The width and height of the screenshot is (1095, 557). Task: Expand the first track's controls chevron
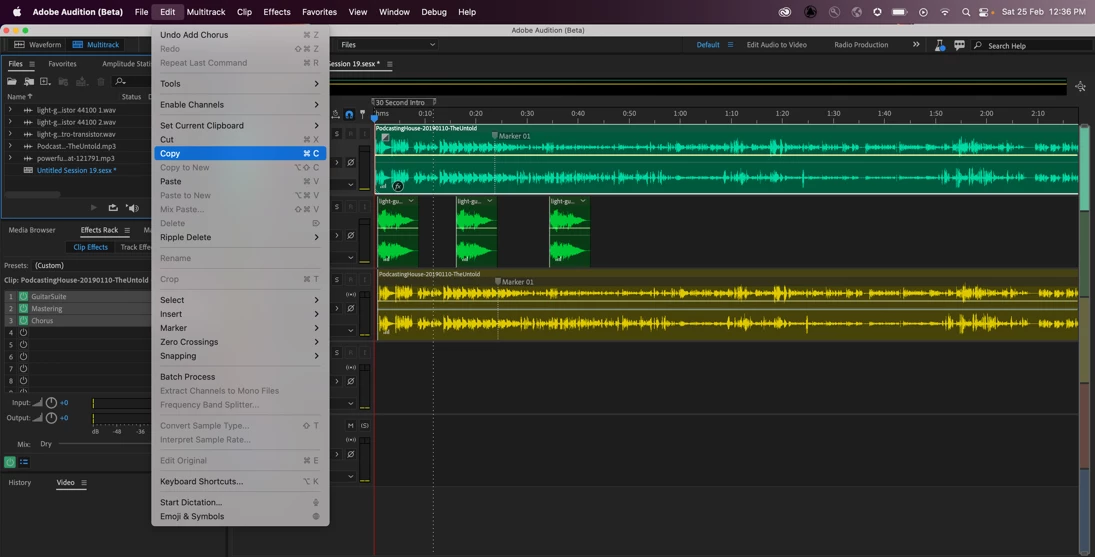(x=337, y=163)
